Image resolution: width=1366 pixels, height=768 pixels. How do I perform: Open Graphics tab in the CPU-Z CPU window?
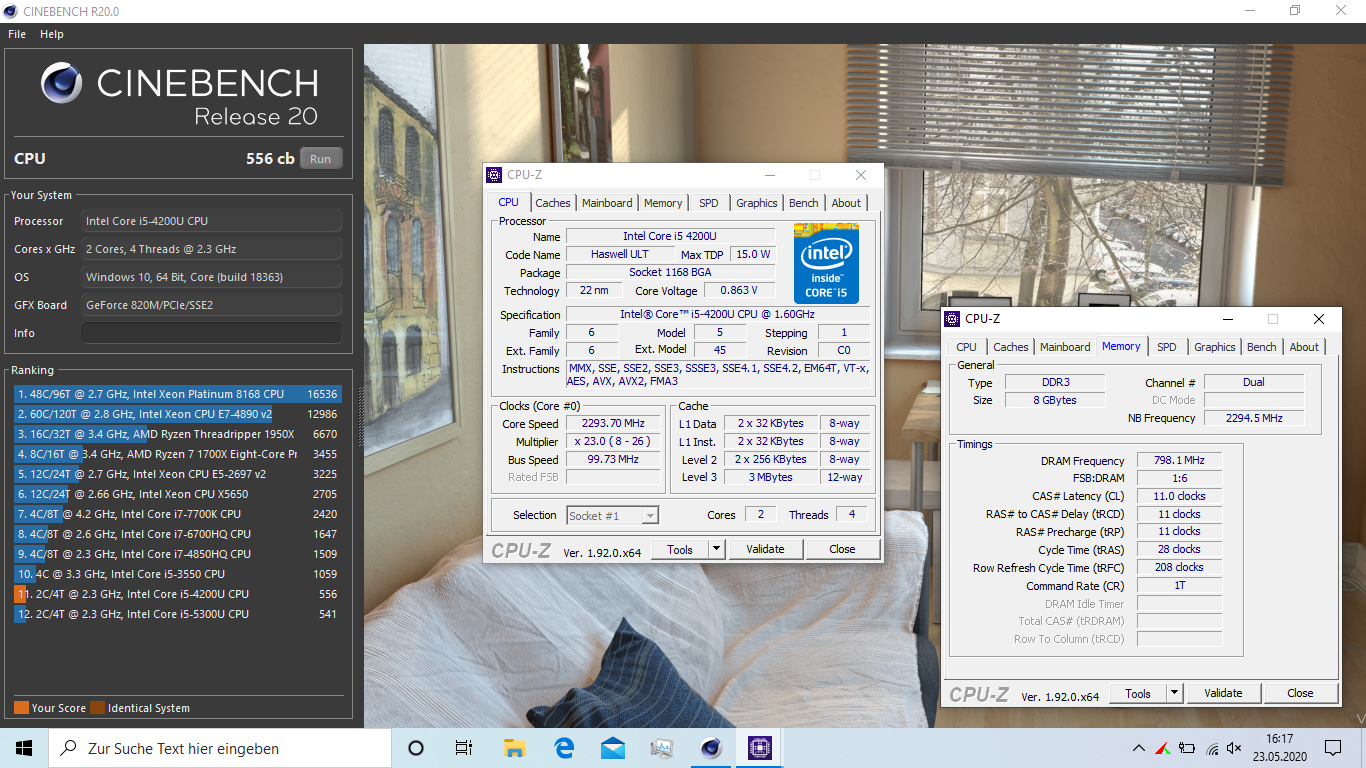(757, 203)
